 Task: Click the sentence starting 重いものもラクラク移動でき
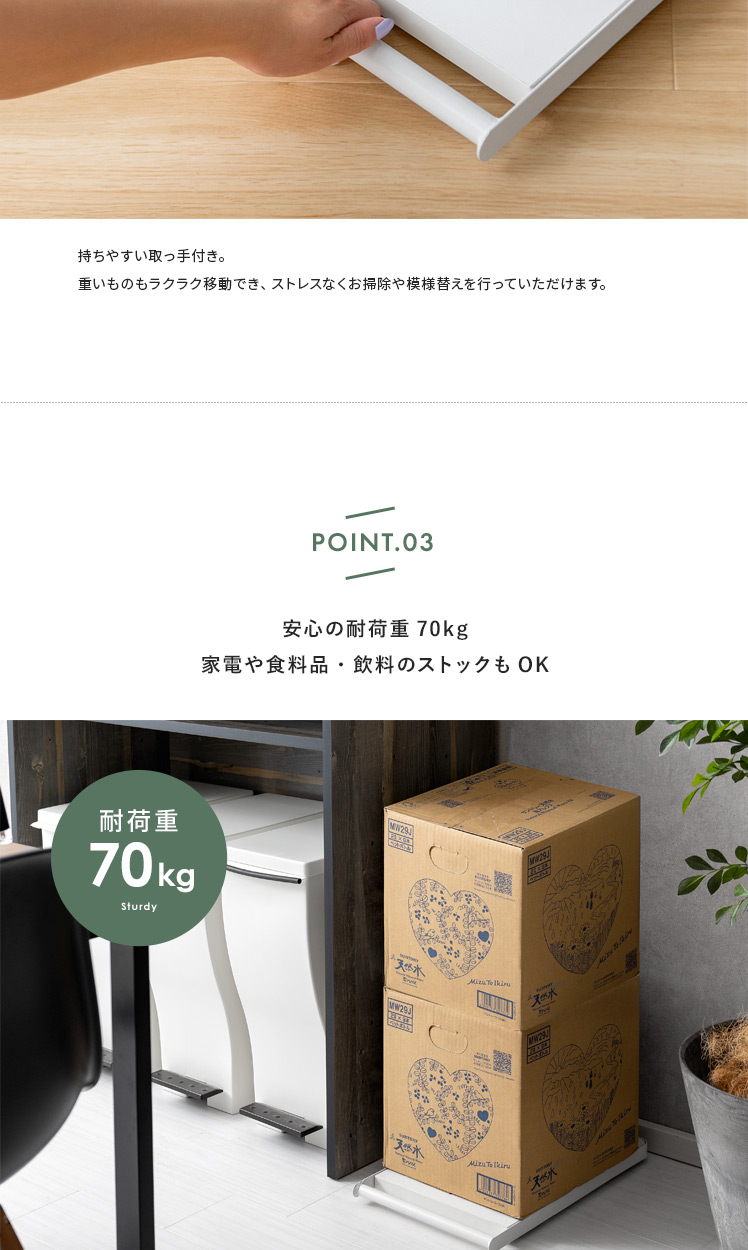click(x=343, y=284)
